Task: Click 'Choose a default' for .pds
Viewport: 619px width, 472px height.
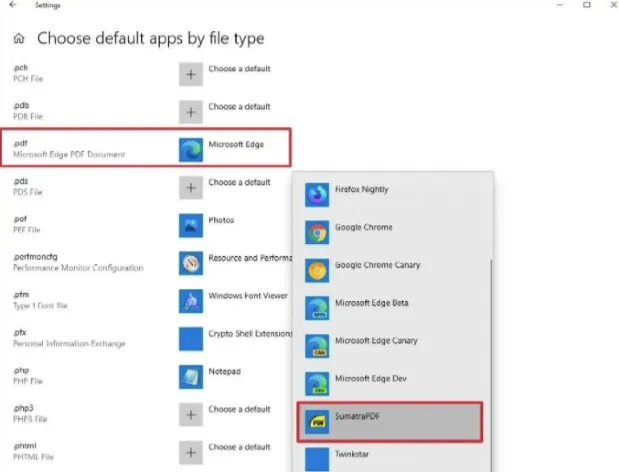Action: pos(239,182)
